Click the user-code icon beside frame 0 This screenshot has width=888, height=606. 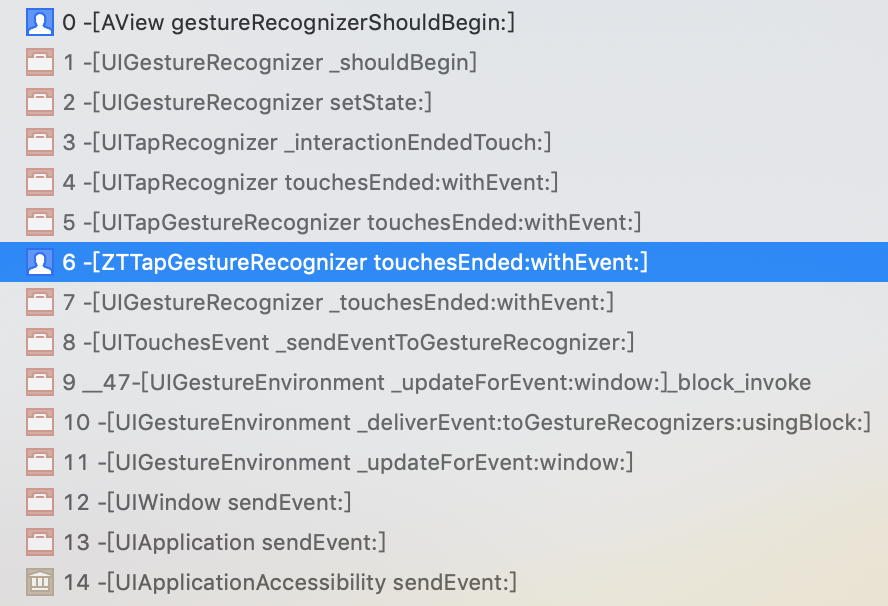[x=40, y=23]
